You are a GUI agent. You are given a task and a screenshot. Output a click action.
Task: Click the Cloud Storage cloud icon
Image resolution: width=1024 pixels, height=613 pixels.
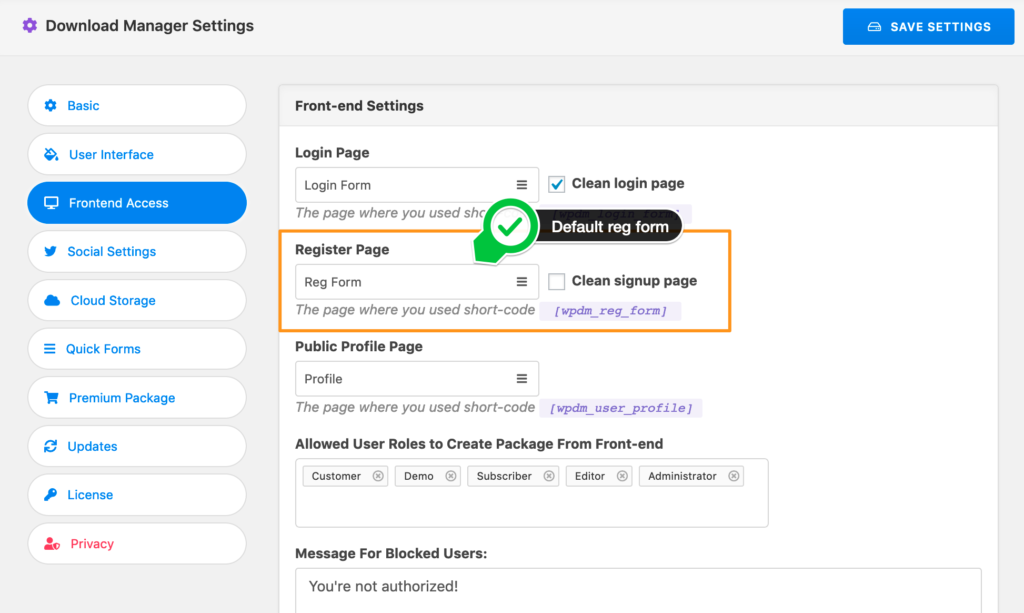click(49, 300)
